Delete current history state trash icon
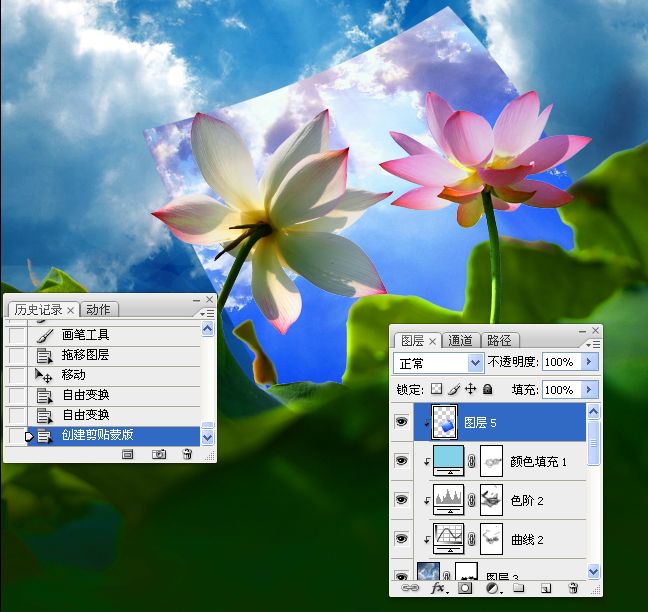 pyautogui.click(x=186, y=454)
